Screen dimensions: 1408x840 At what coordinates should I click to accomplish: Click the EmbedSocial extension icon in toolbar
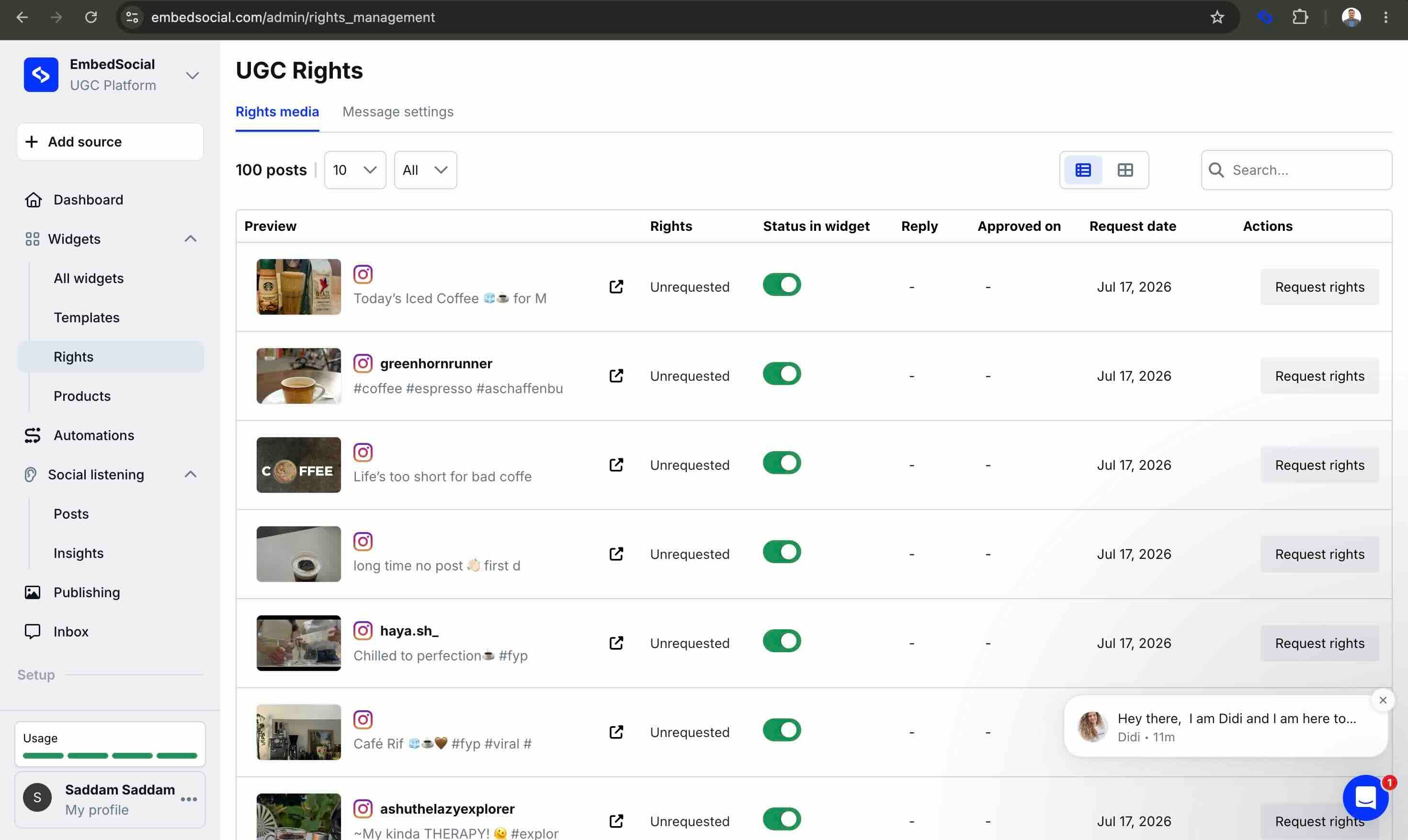1265,18
